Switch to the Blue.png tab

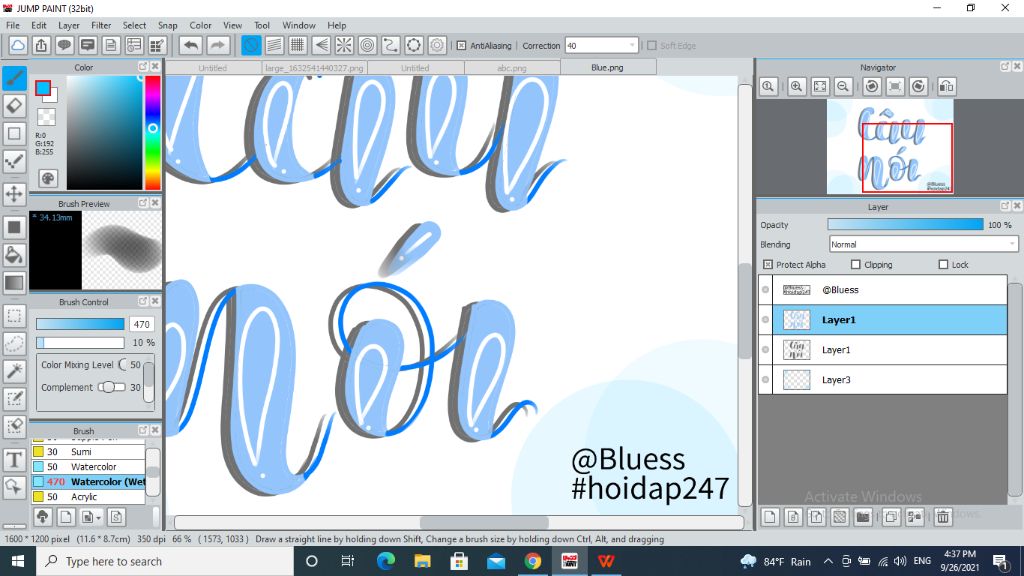(x=607, y=67)
